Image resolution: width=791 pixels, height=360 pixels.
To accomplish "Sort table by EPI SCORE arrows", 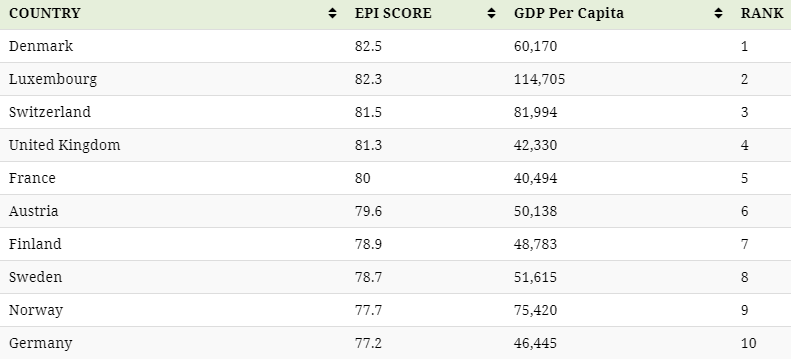I will pyautogui.click(x=491, y=13).
